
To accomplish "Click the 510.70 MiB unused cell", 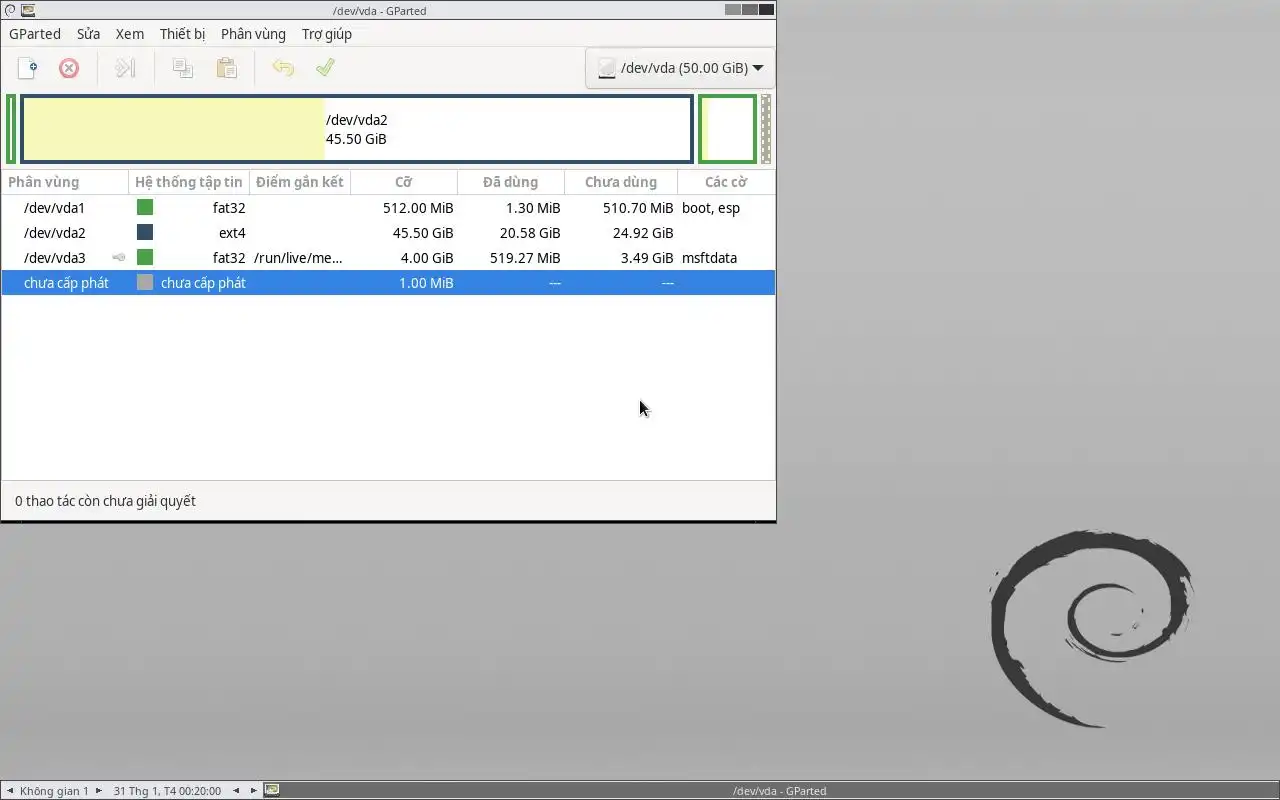I will pos(638,208).
